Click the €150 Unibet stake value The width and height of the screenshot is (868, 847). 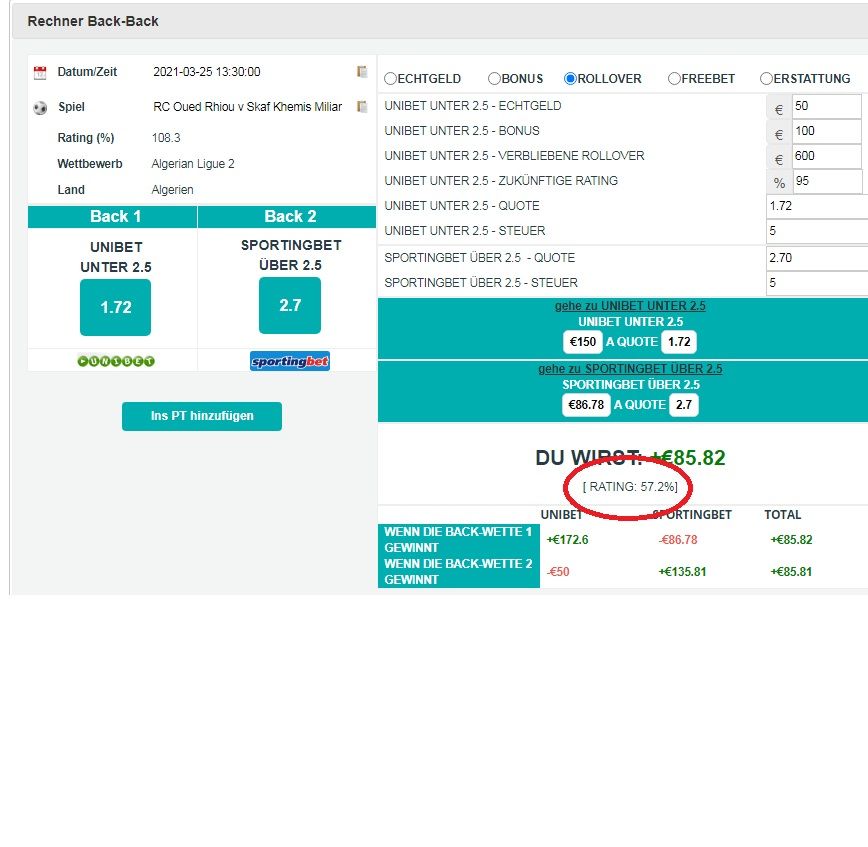point(582,342)
